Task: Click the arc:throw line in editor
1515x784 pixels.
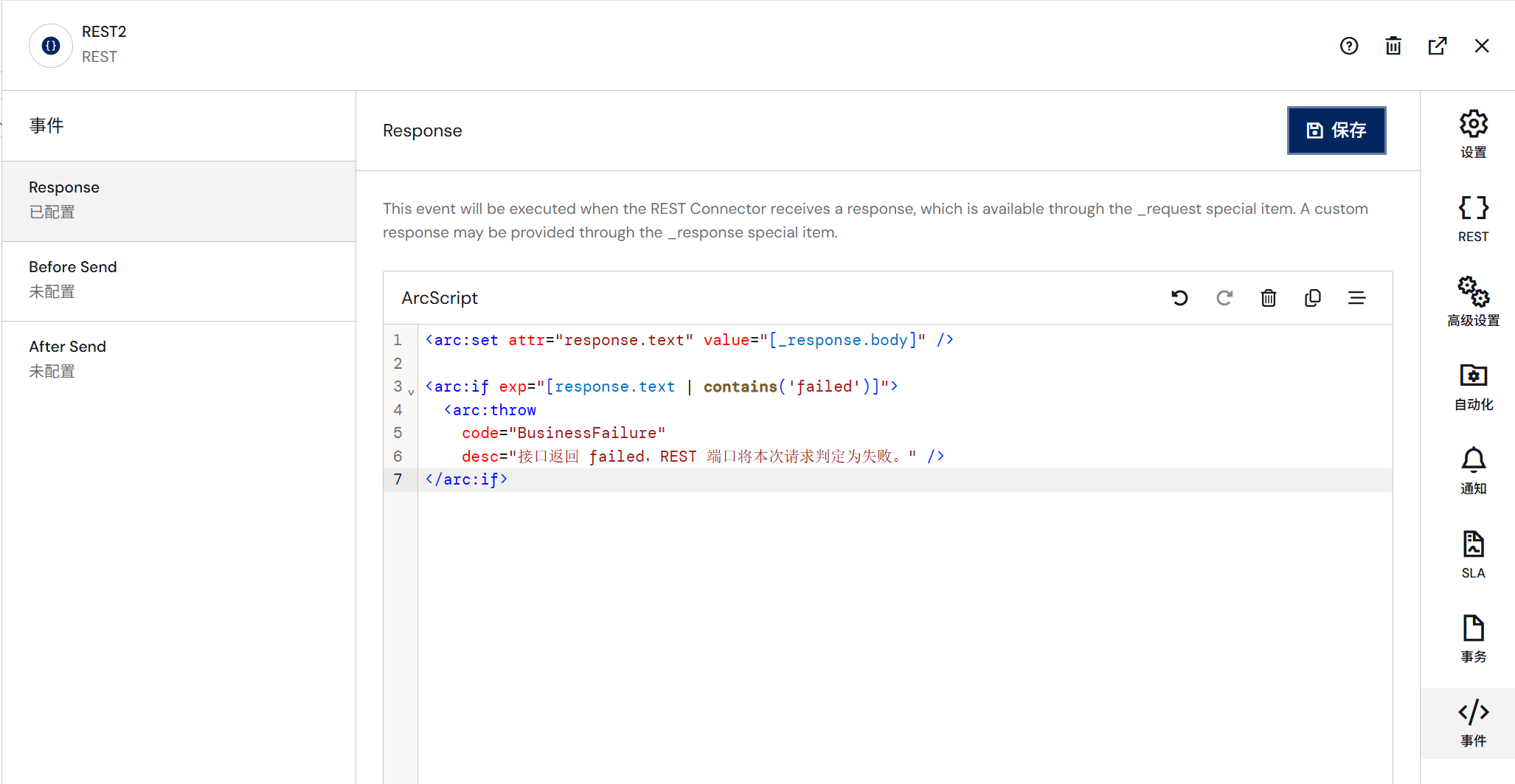Action: point(490,410)
